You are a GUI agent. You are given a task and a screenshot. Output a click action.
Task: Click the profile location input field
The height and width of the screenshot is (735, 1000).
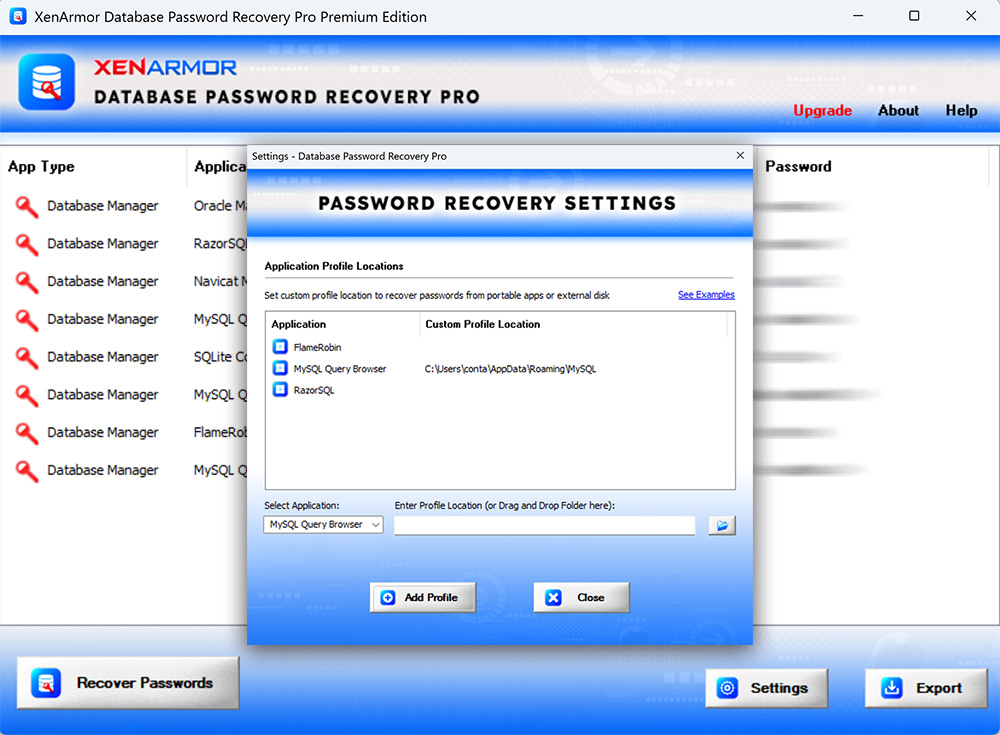[x=545, y=525]
